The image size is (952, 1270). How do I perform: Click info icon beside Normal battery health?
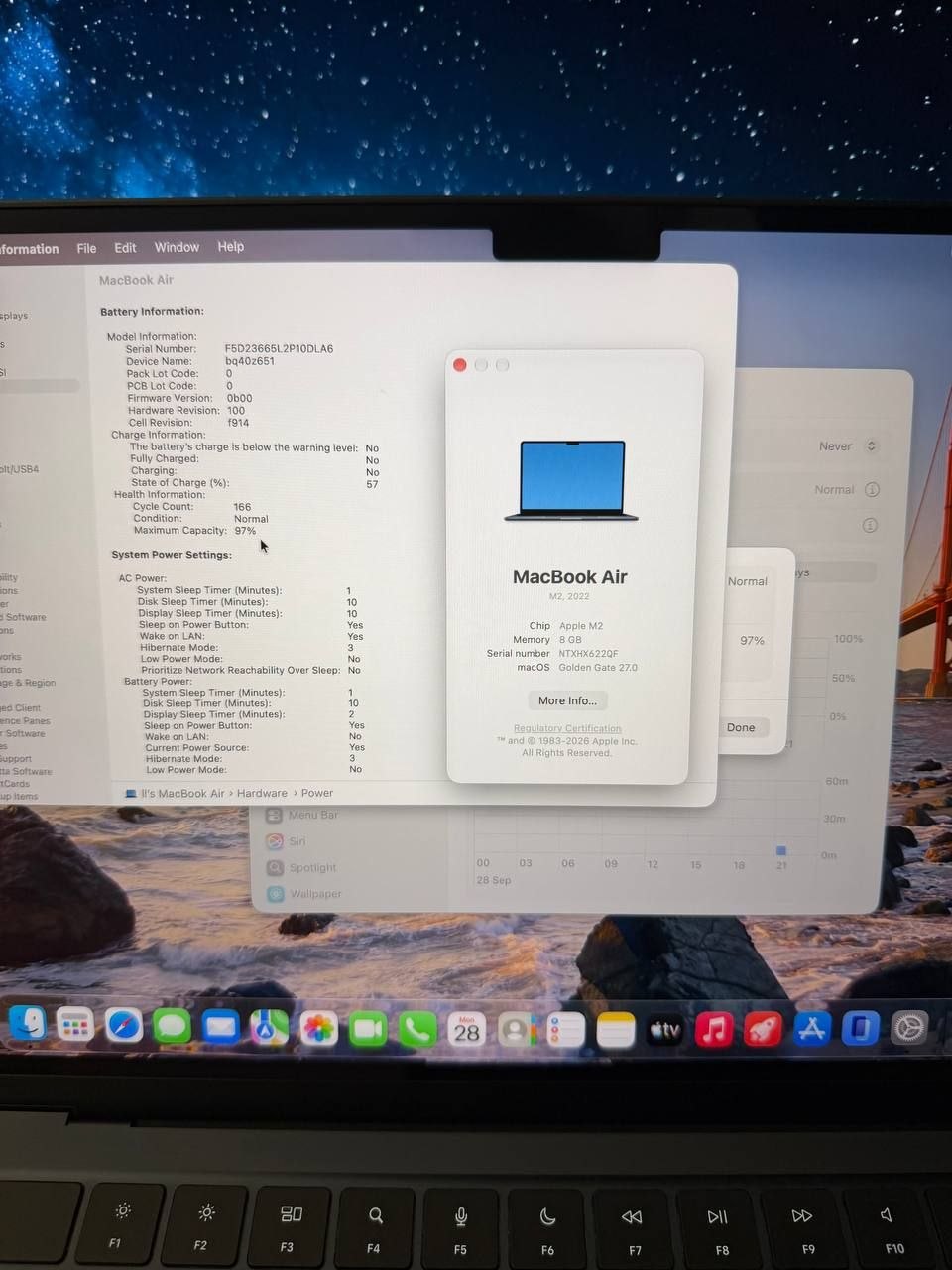tap(872, 489)
